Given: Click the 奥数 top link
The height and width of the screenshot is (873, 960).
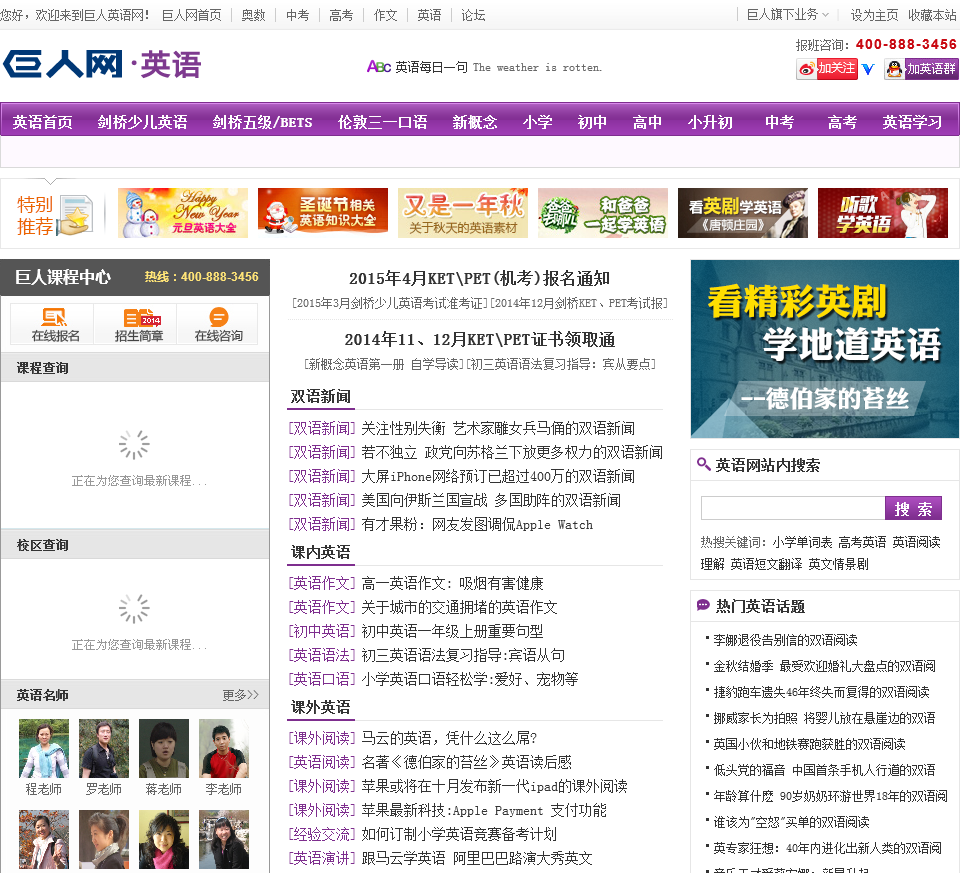Looking at the screenshot, I should coord(253,15).
